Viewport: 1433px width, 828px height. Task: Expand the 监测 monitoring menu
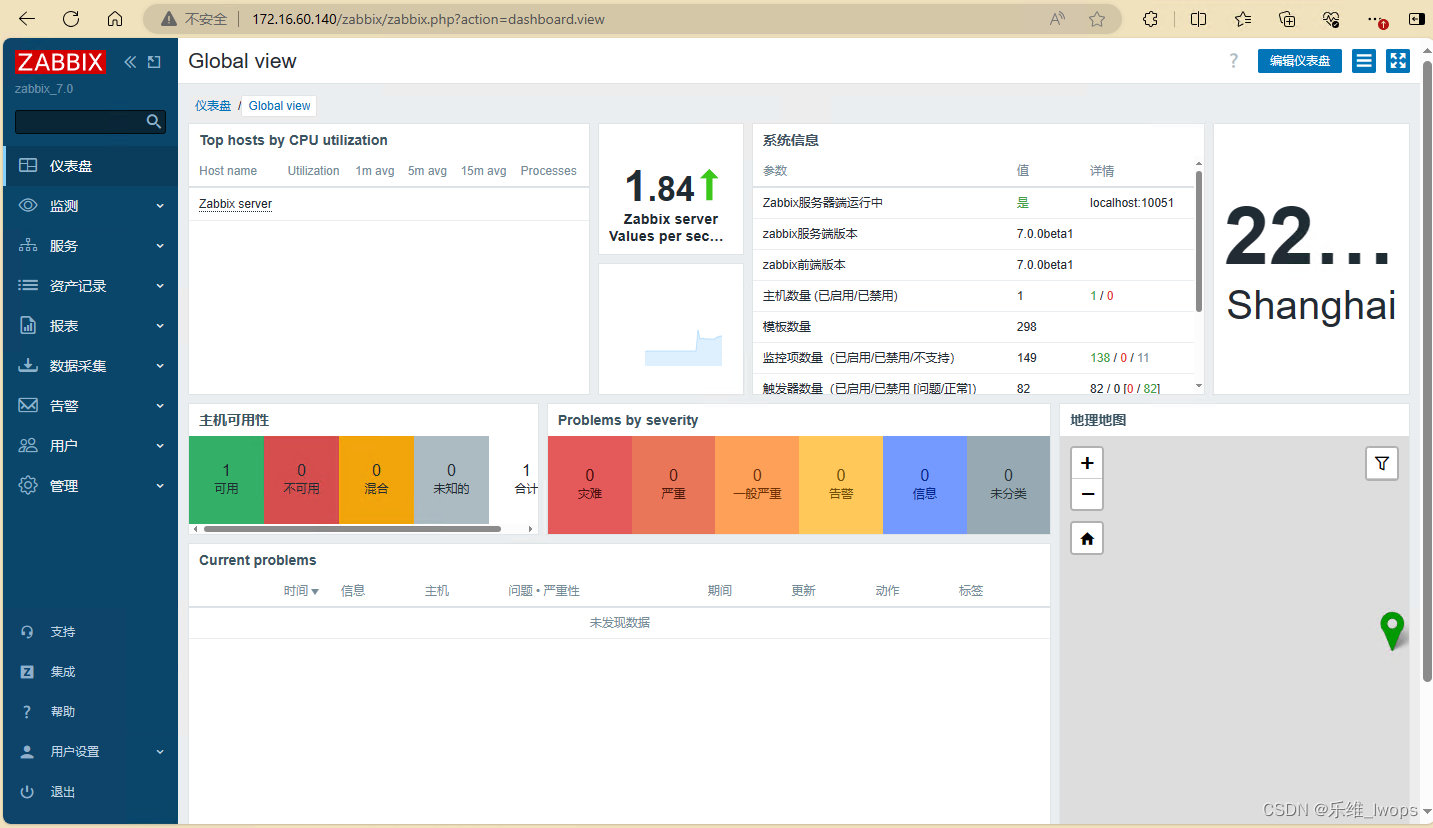(x=90, y=206)
